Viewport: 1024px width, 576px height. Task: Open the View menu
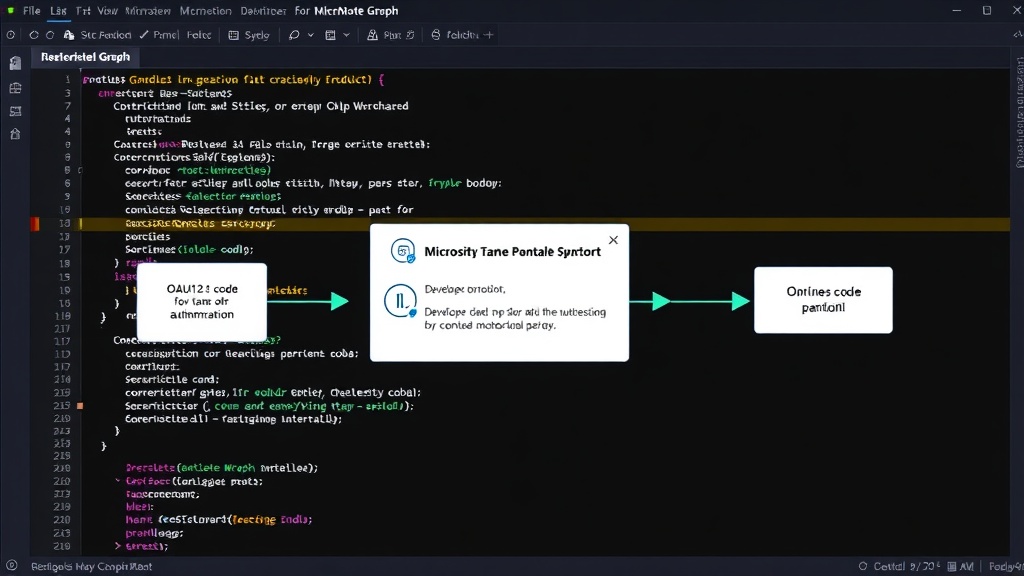tap(107, 11)
